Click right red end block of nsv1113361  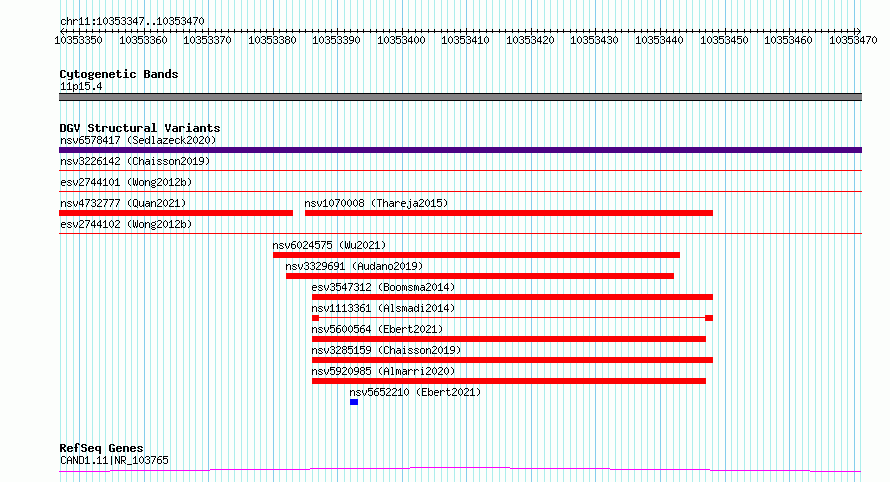[x=709, y=318]
